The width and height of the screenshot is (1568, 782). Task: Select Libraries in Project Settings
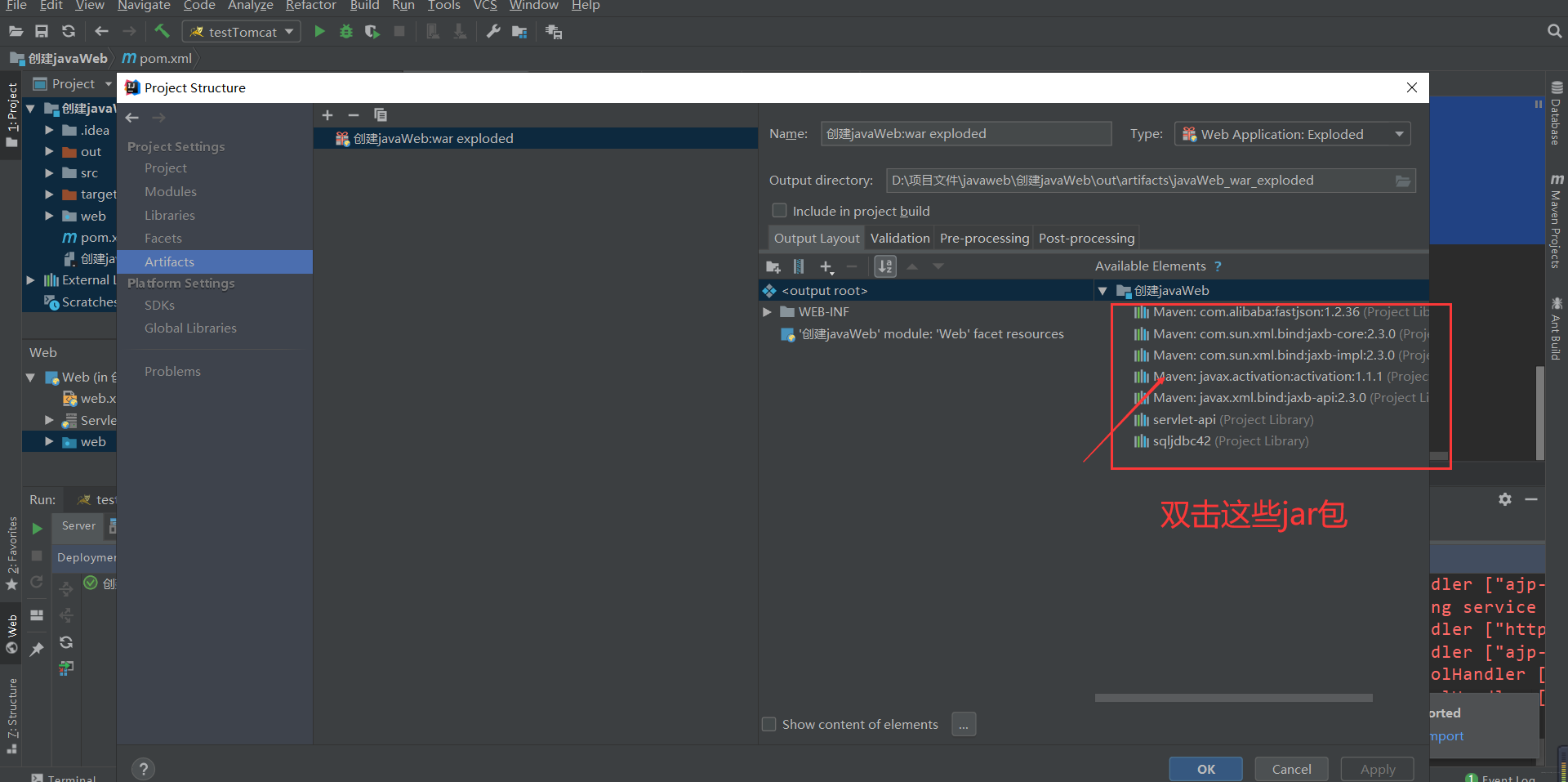point(170,215)
